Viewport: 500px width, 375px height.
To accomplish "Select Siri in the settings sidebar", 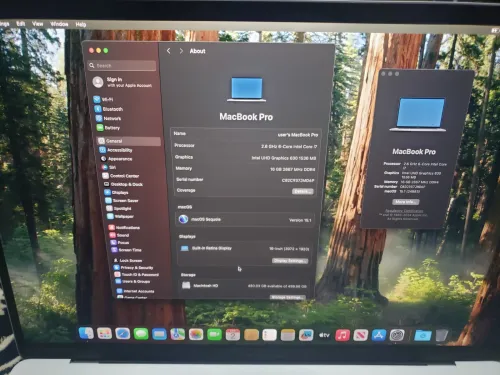I will pyautogui.click(x=109, y=167).
